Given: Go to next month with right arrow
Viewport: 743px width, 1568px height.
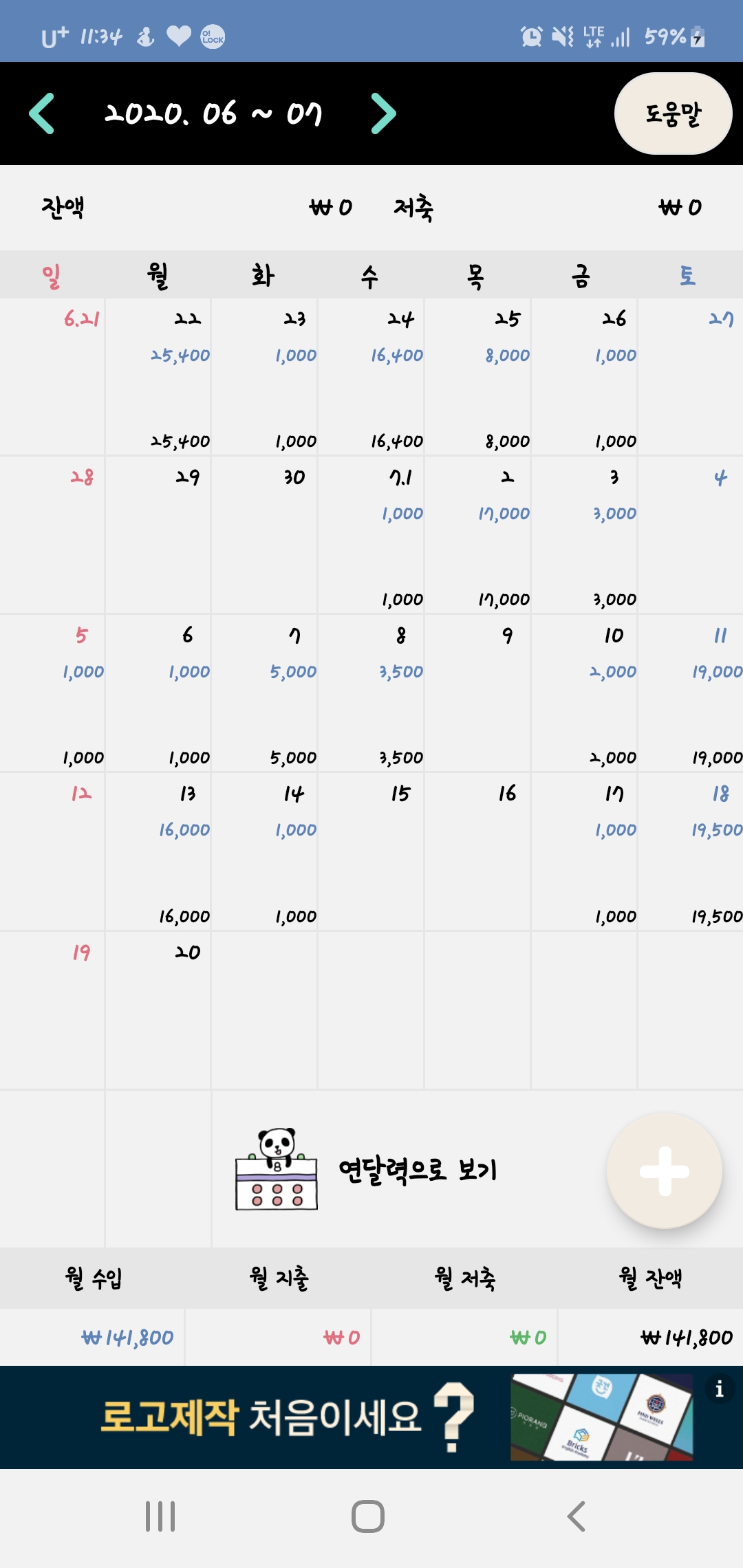Looking at the screenshot, I should click(383, 113).
